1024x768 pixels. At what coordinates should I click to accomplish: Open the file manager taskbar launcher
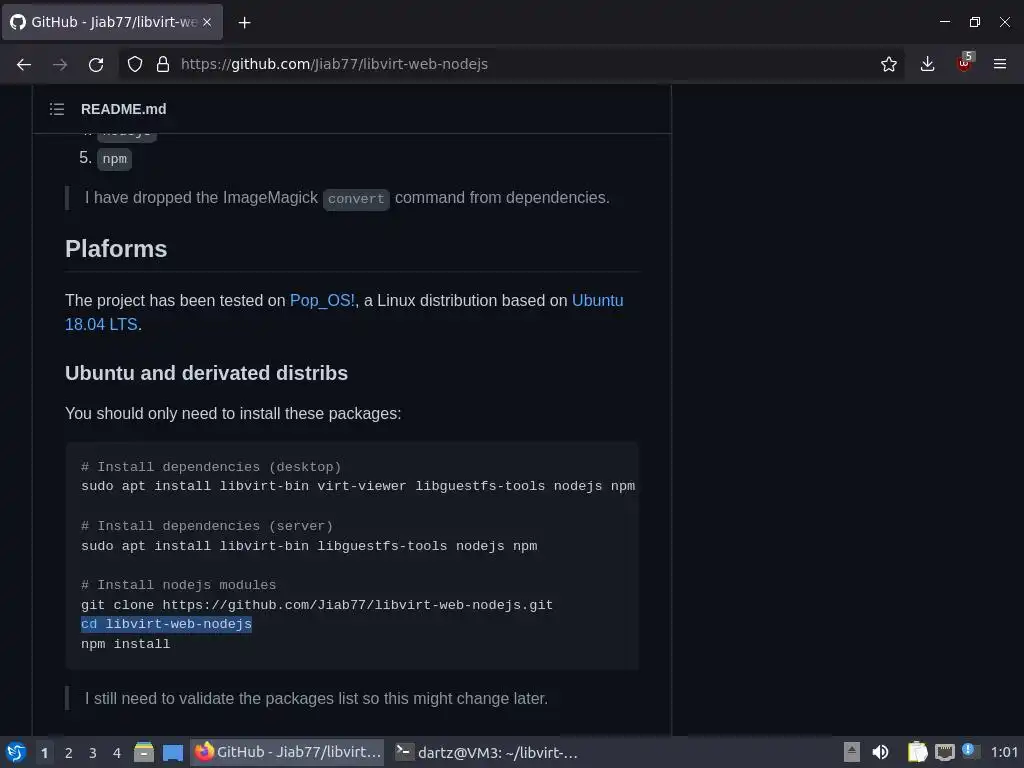pyautogui.click(x=144, y=752)
